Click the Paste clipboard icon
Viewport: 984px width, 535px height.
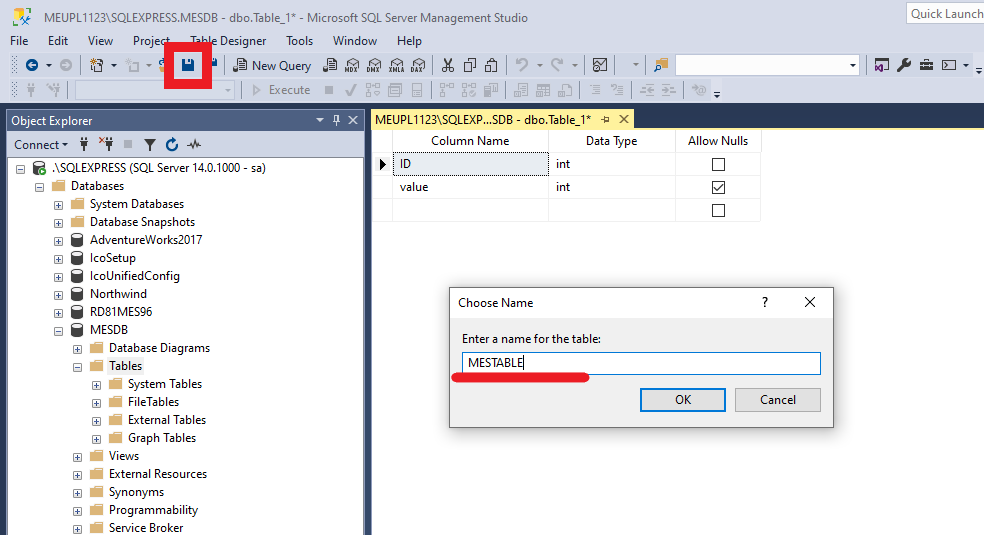coord(491,65)
